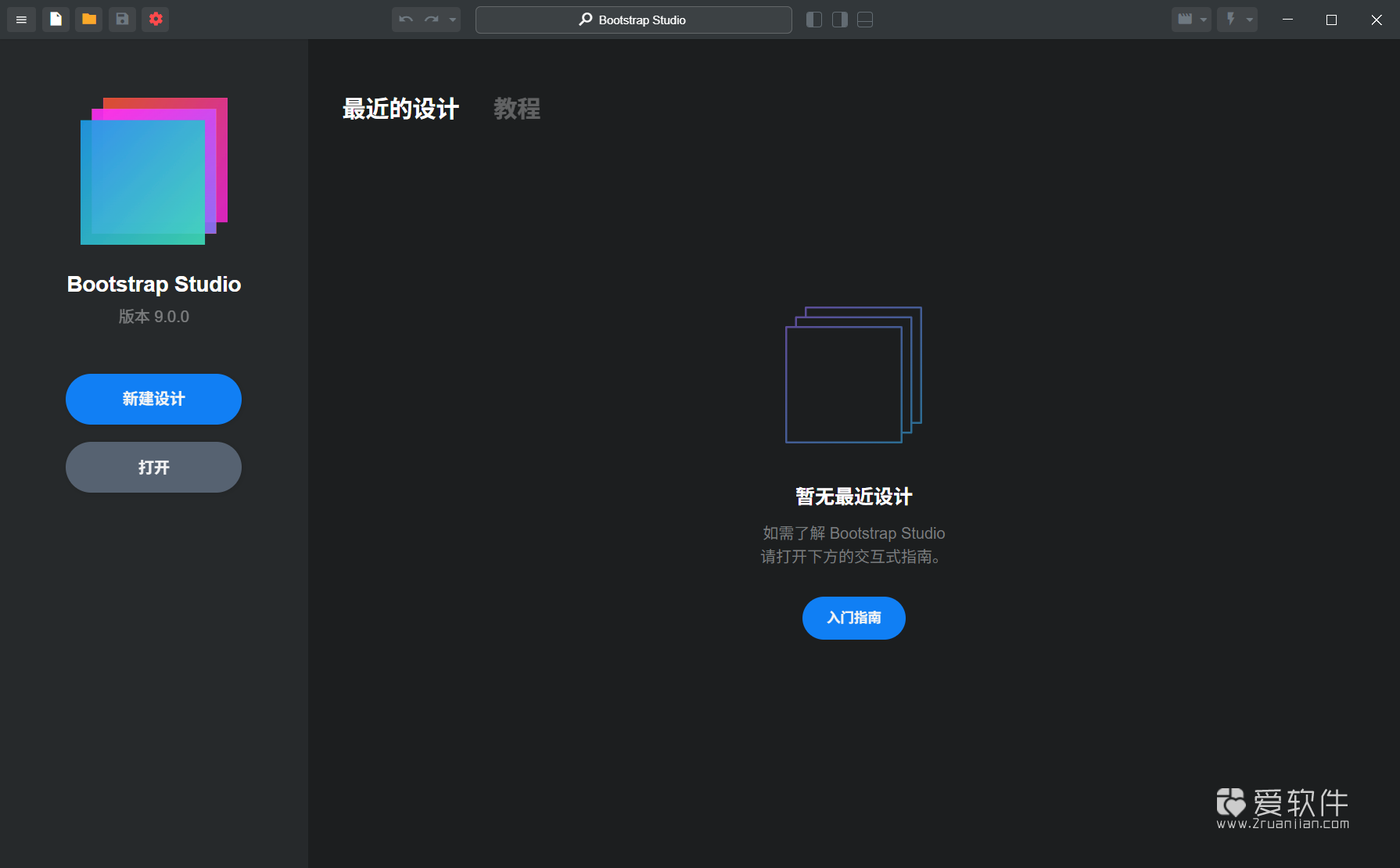Expand the undo history dropdown arrow

click(x=452, y=20)
